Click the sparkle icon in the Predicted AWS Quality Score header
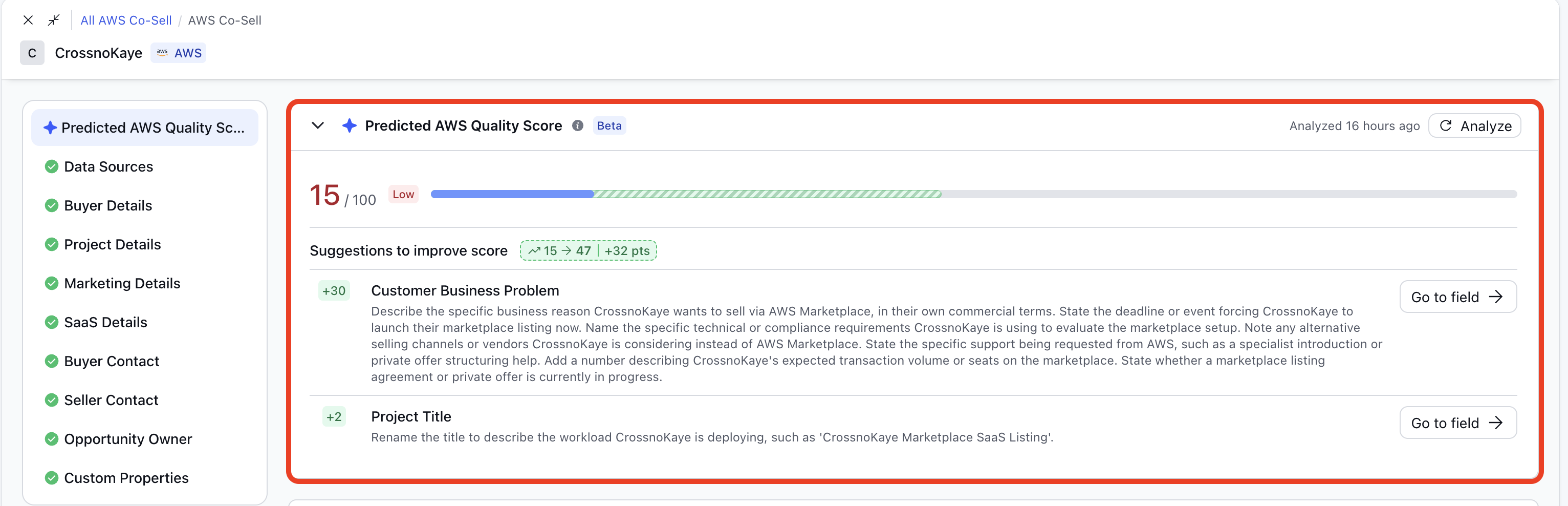 click(x=350, y=125)
